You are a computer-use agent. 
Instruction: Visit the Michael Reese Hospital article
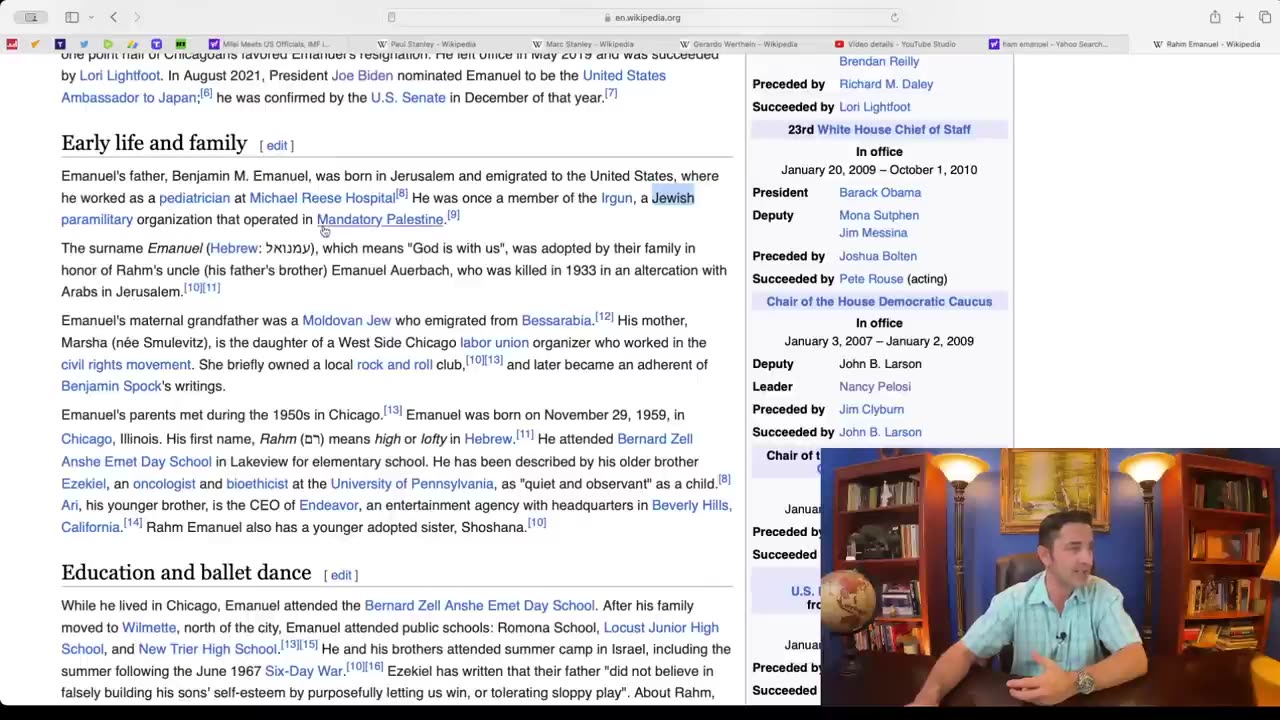(322, 198)
